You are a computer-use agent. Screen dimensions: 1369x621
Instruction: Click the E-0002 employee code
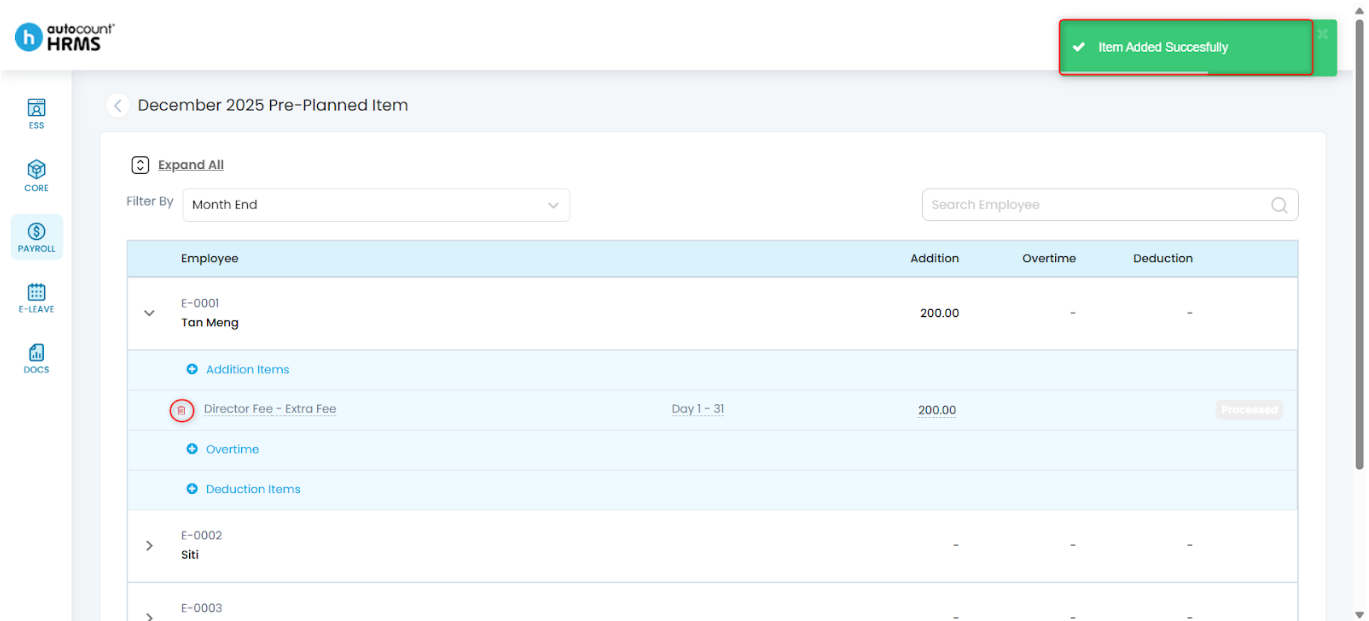tap(201, 535)
